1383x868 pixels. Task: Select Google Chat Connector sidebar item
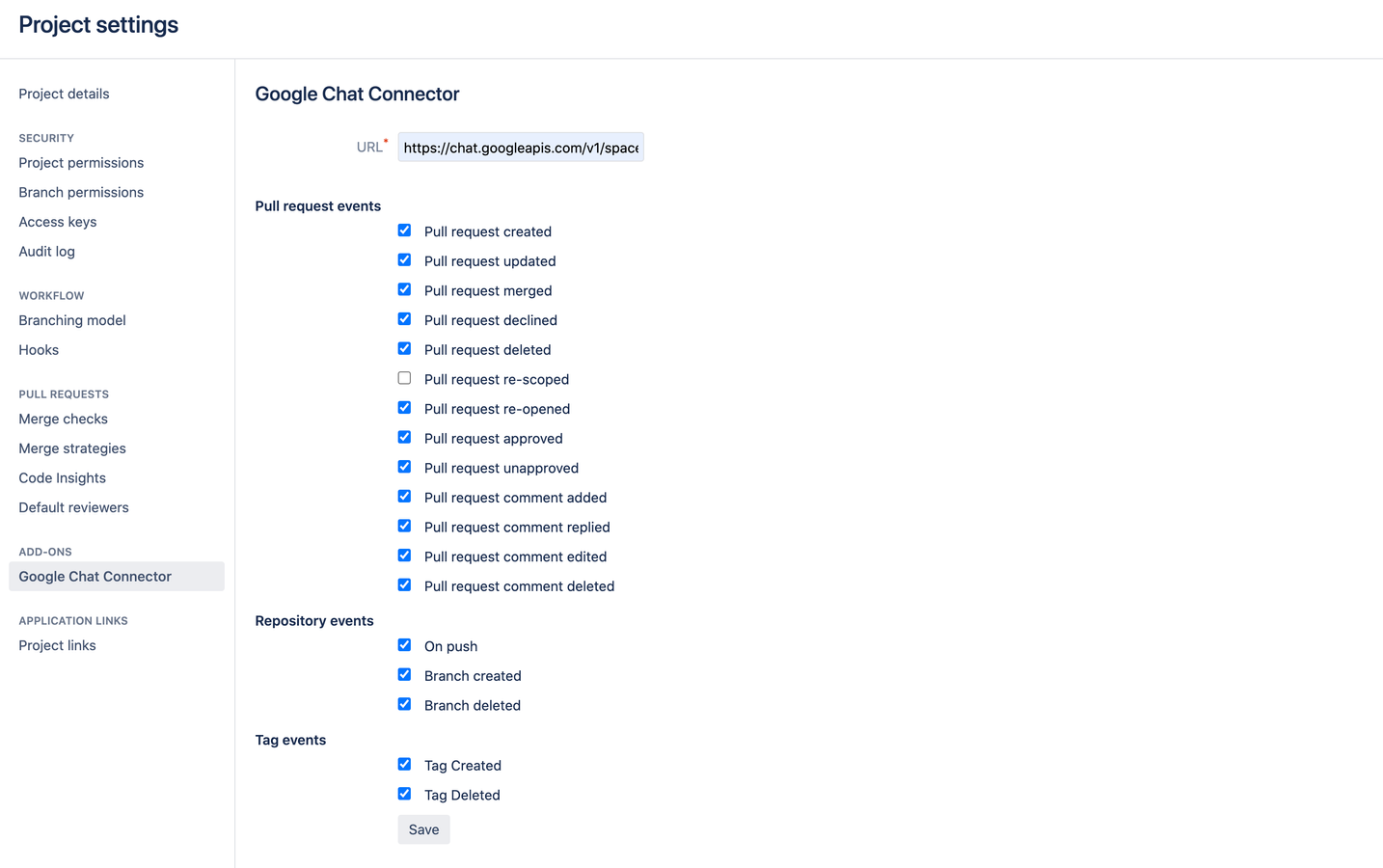click(117, 577)
